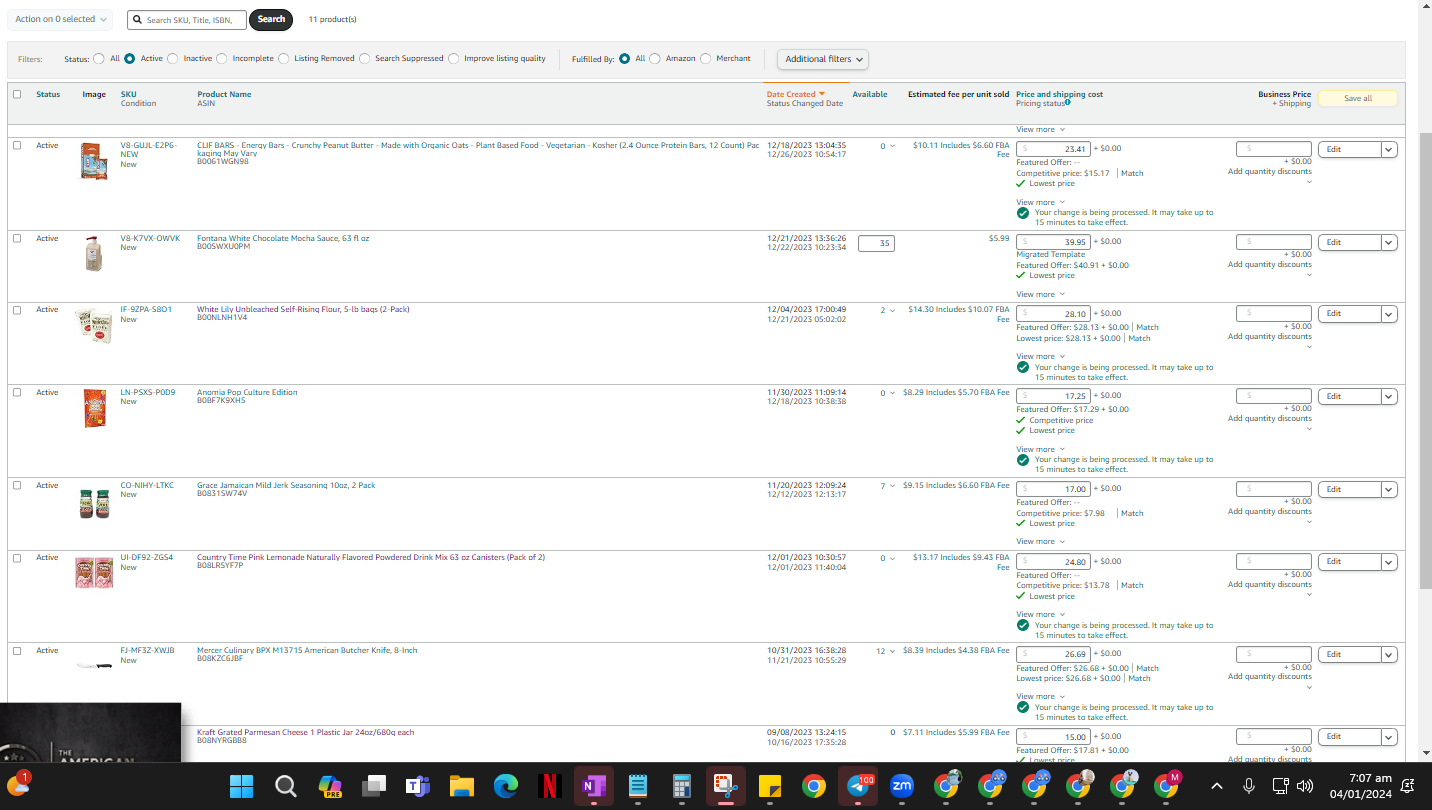Click the Pricing status info icon
Screen dimensions: 1432x810
[x=1068, y=102]
